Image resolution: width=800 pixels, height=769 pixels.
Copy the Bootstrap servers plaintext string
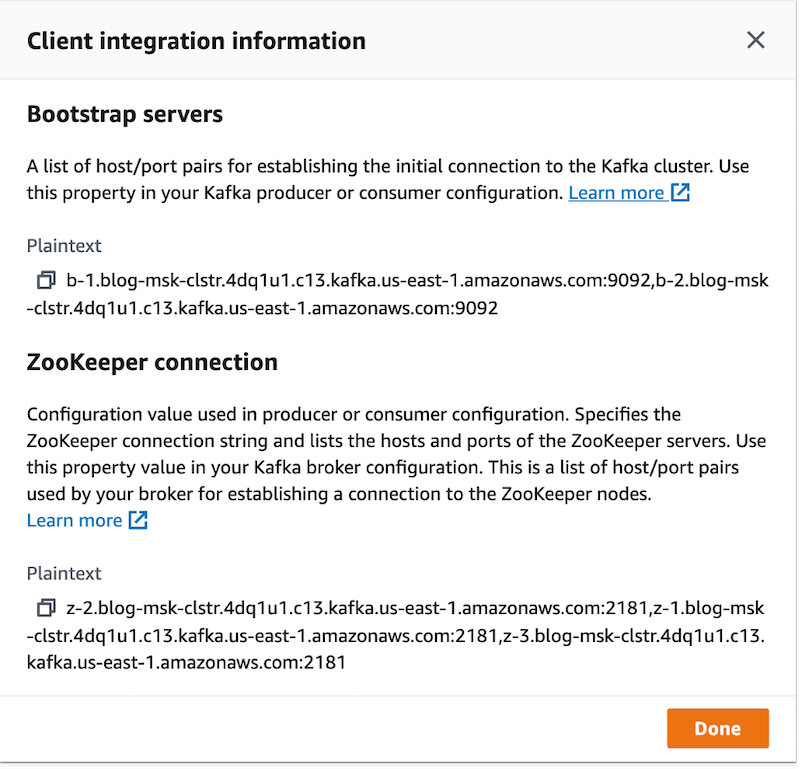[46, 280]
